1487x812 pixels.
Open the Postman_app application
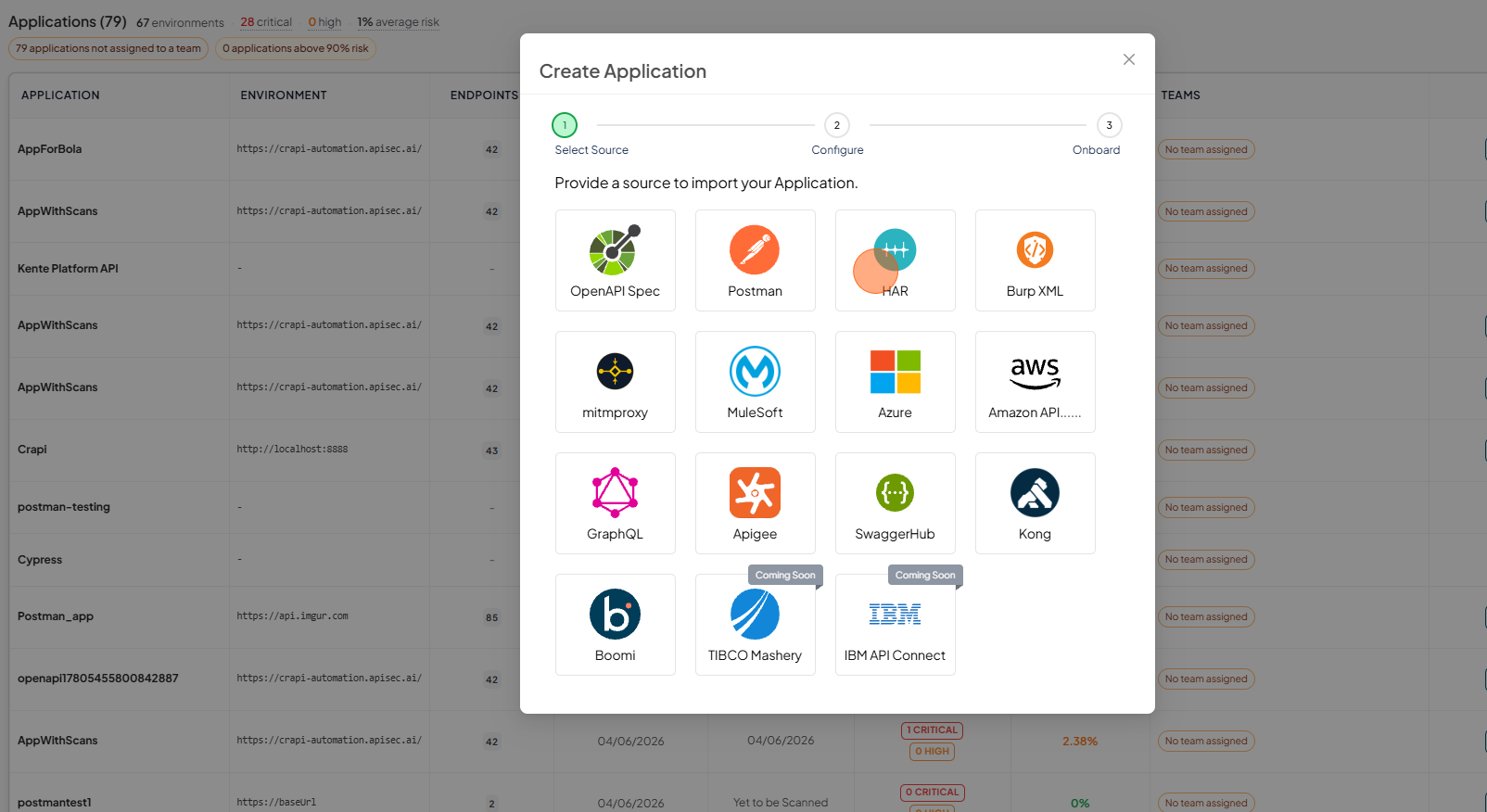56,616
